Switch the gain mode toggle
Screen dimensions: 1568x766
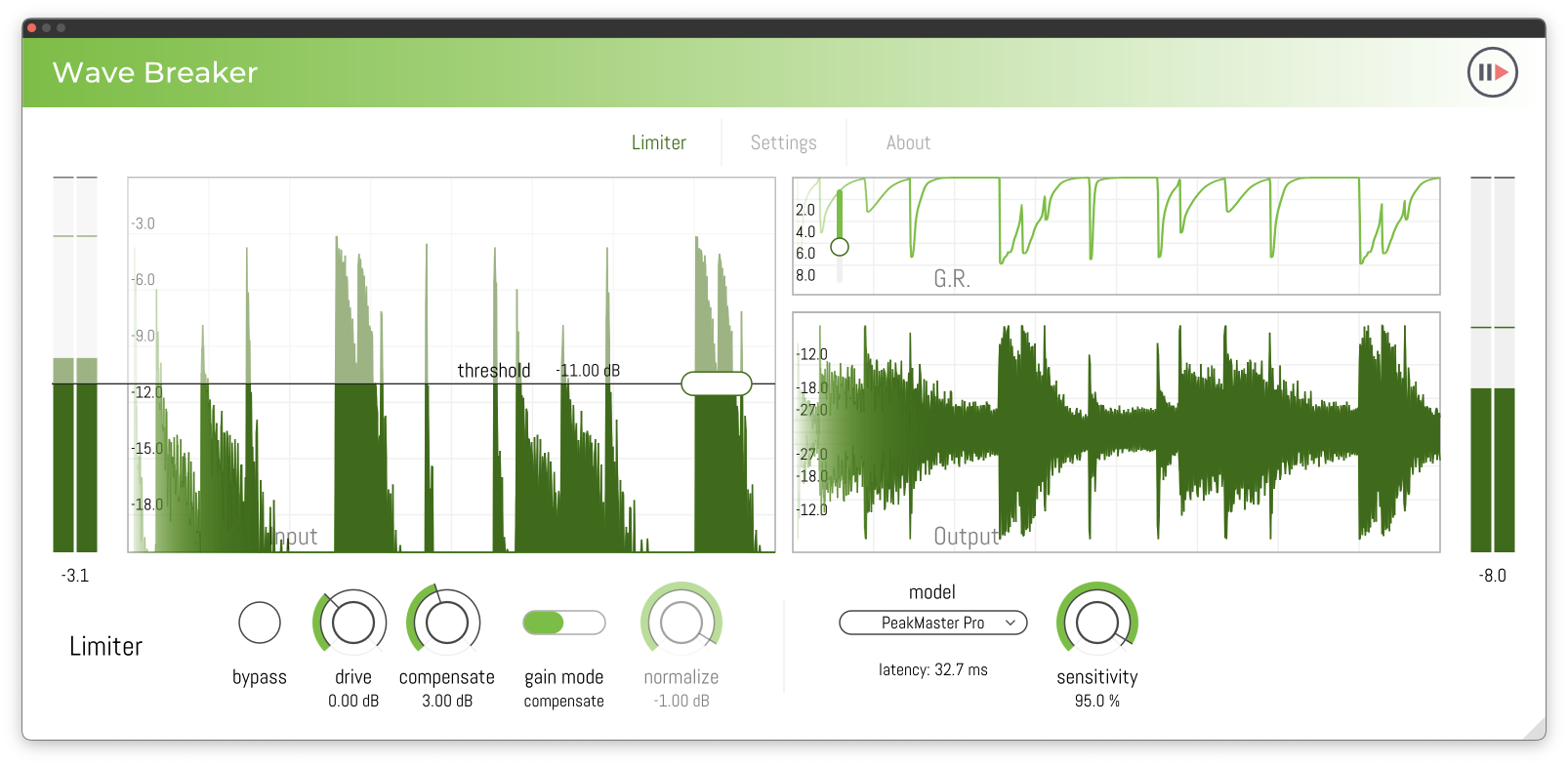tap(563, 623)
